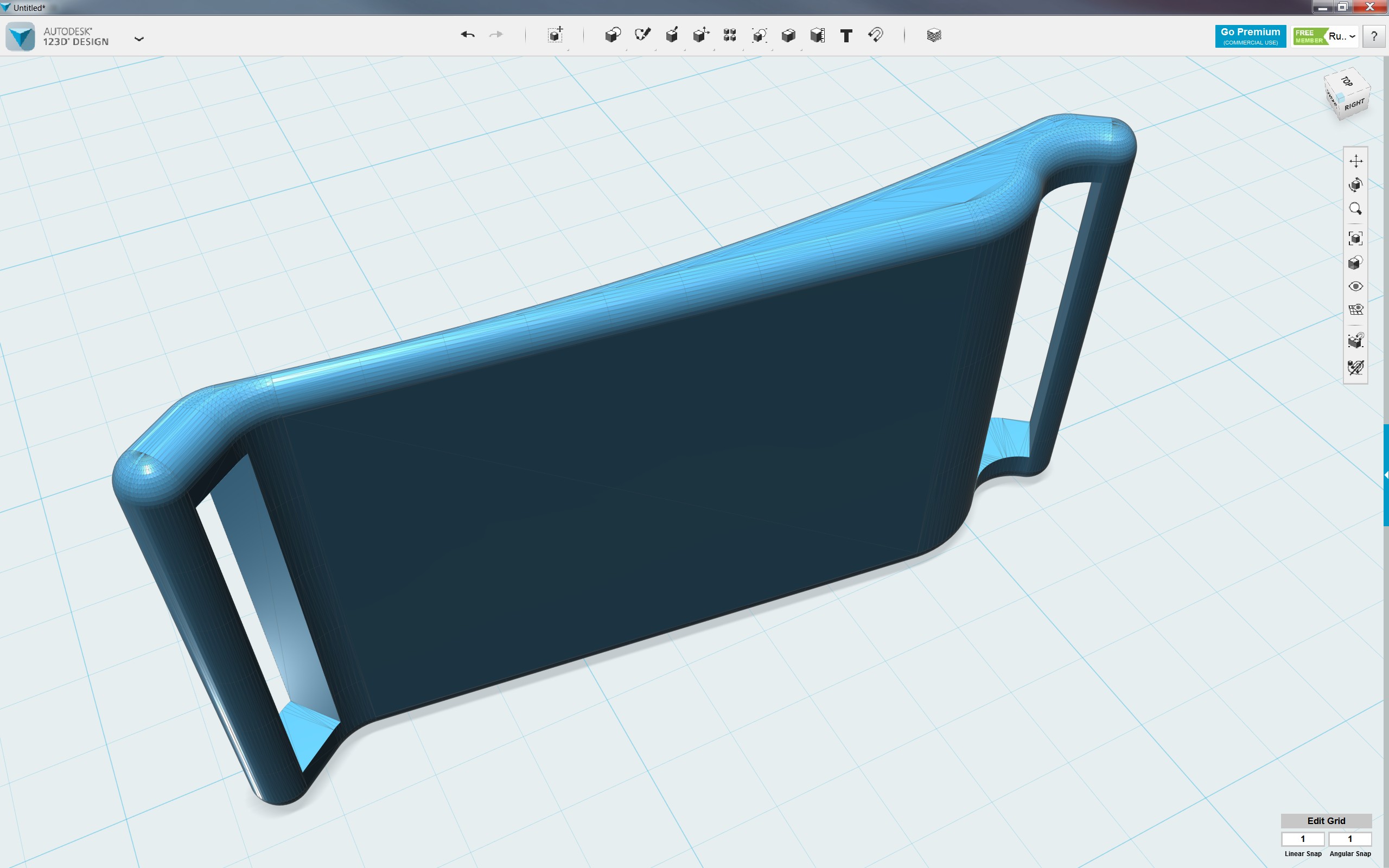Click the Go Premium button

(1250, 36)
